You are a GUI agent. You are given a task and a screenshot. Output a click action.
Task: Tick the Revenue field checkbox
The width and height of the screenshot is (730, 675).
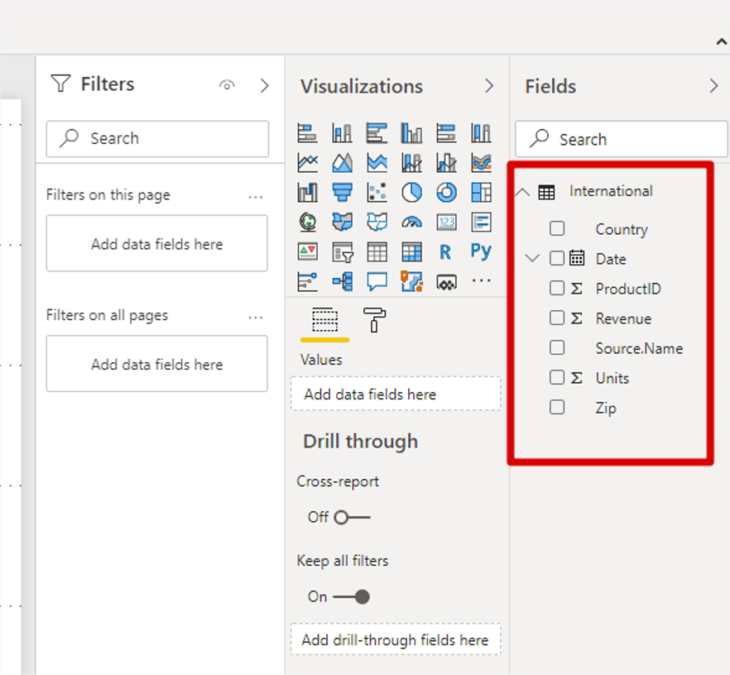(x=557, y=319)
